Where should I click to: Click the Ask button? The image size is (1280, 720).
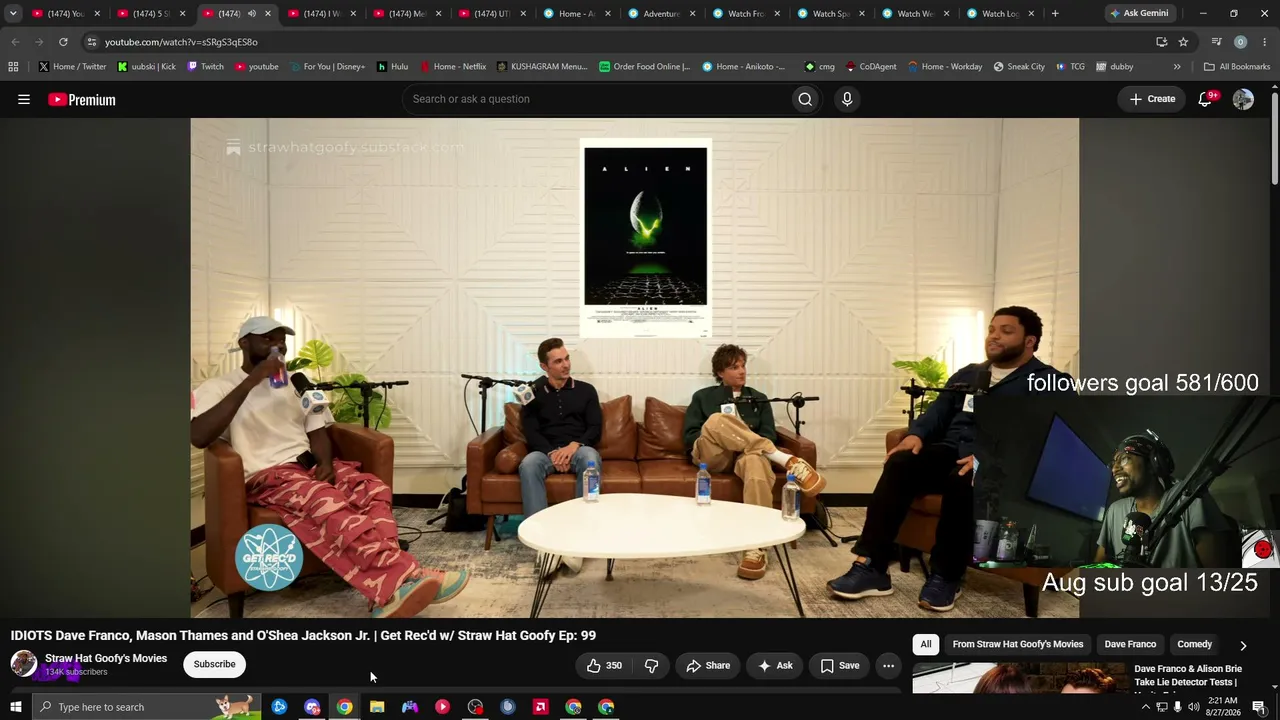(x=775, y=666)
